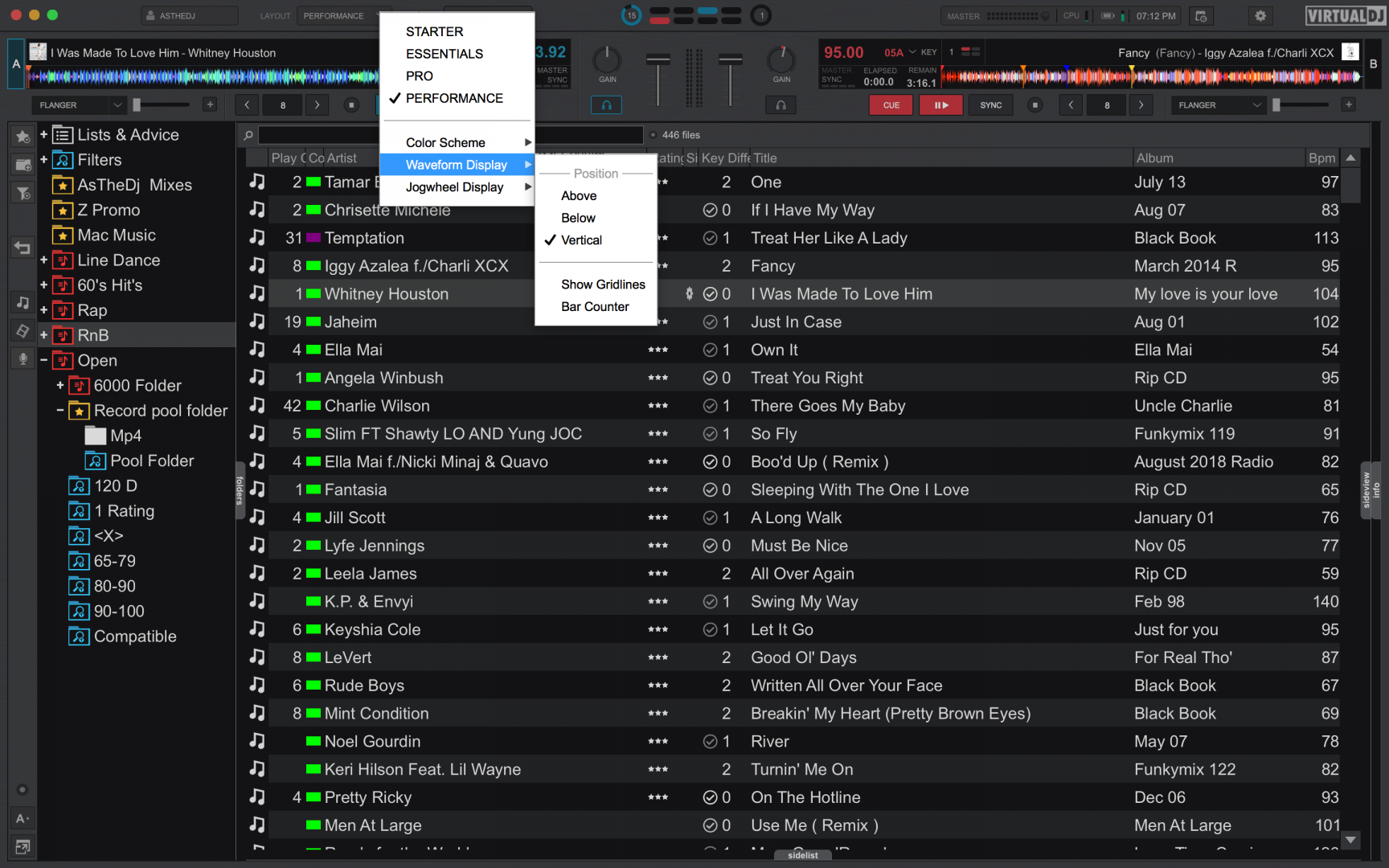The width and height of the screenshot is (1389, 868).
Task: Click the add filter folder sidebar icon
Action: pos(23,193)
